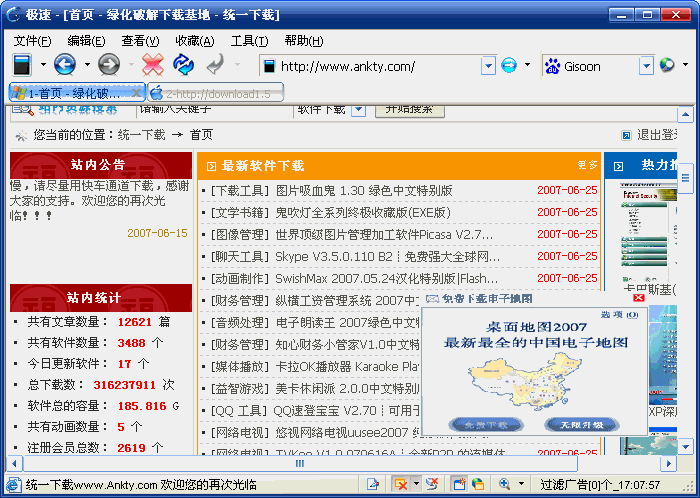Switch to the second tab http://download1.5
This screenshot has height=498, width=700.
[217, 93]
